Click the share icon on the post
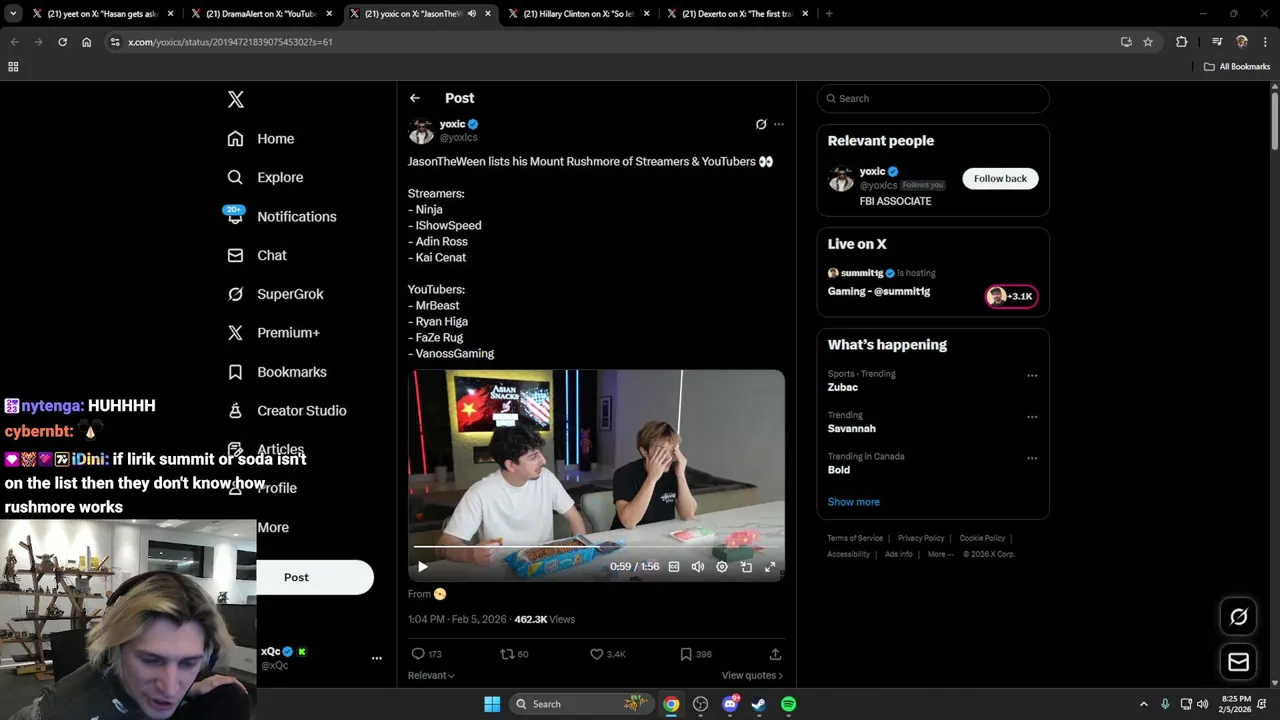The height and width of the screenshot is (720, 1280). pos(775,654)
